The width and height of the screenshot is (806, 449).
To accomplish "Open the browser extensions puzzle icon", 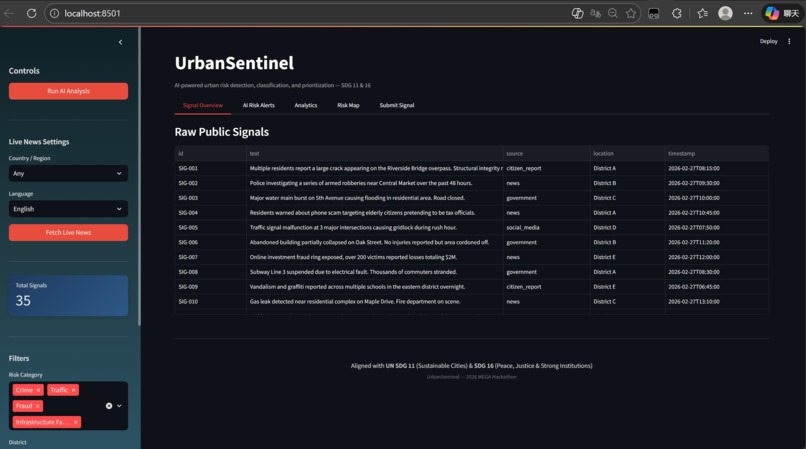I will click(x=676, y=13).
